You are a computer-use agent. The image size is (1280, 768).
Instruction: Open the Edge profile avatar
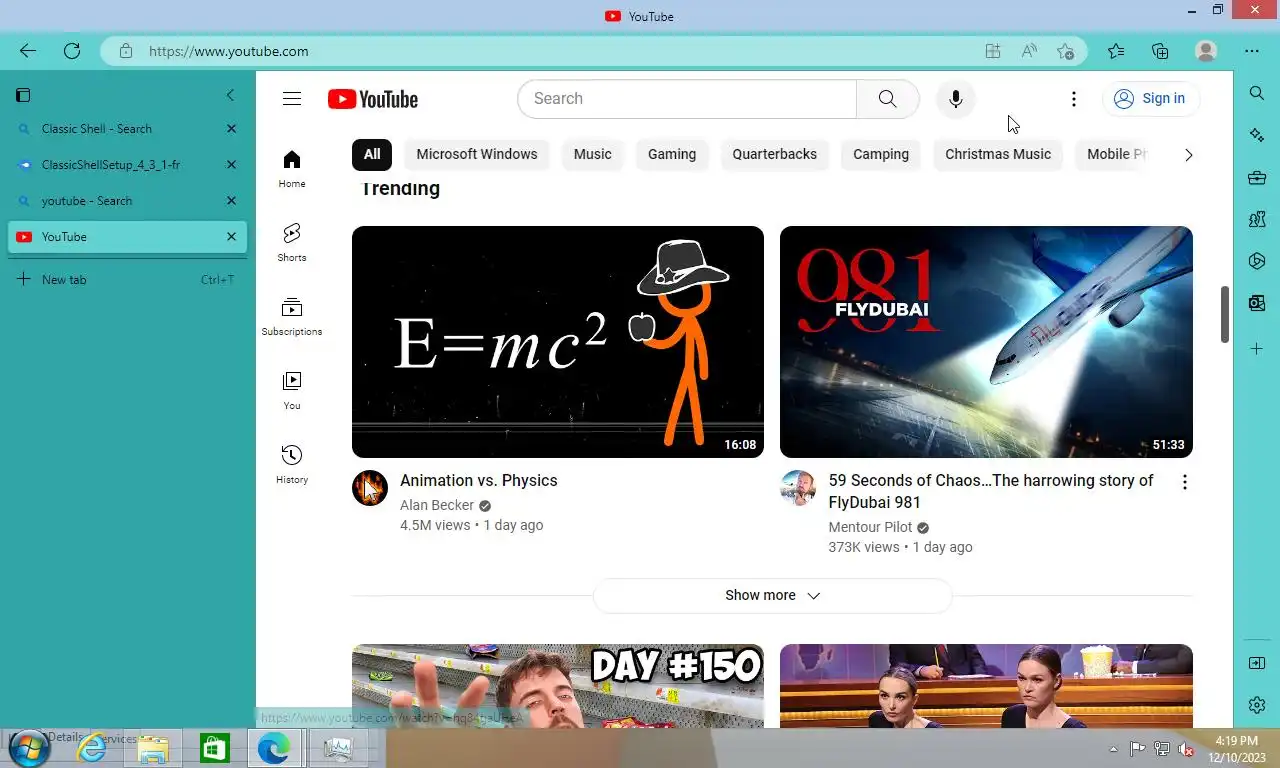click(1206, 51)
